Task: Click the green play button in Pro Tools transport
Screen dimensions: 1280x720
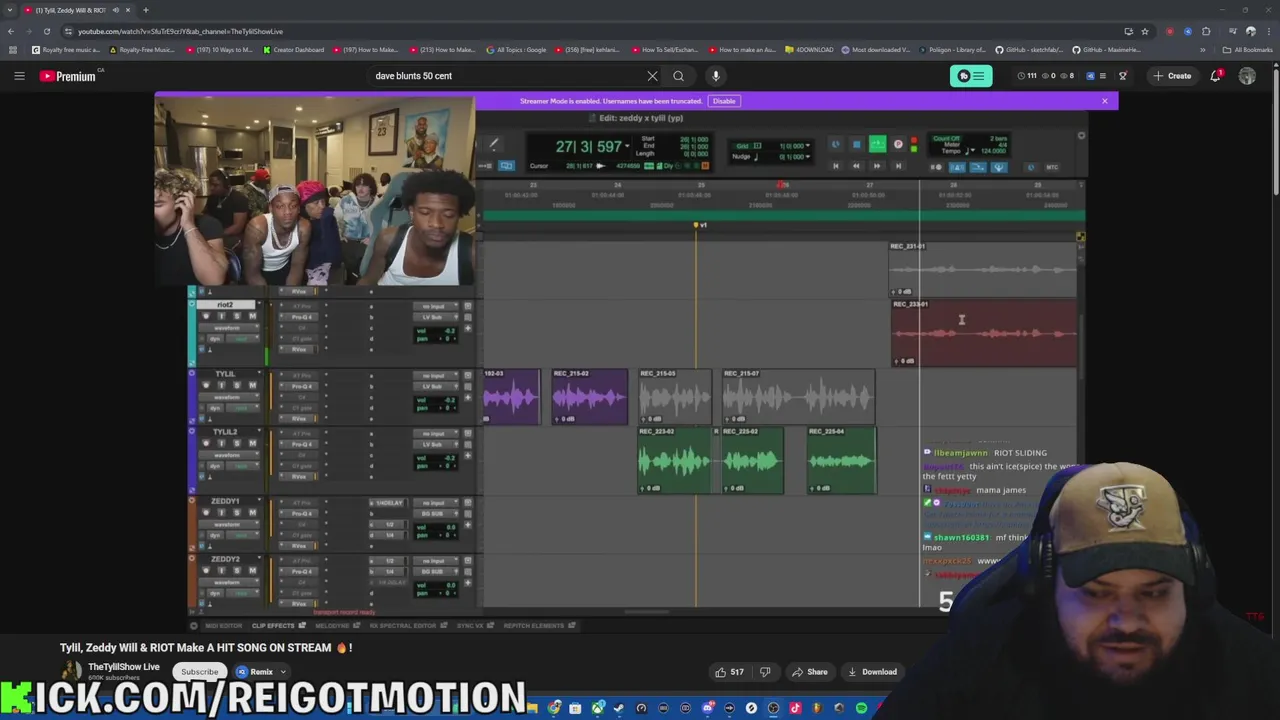Action: click(x=878, y=144)
